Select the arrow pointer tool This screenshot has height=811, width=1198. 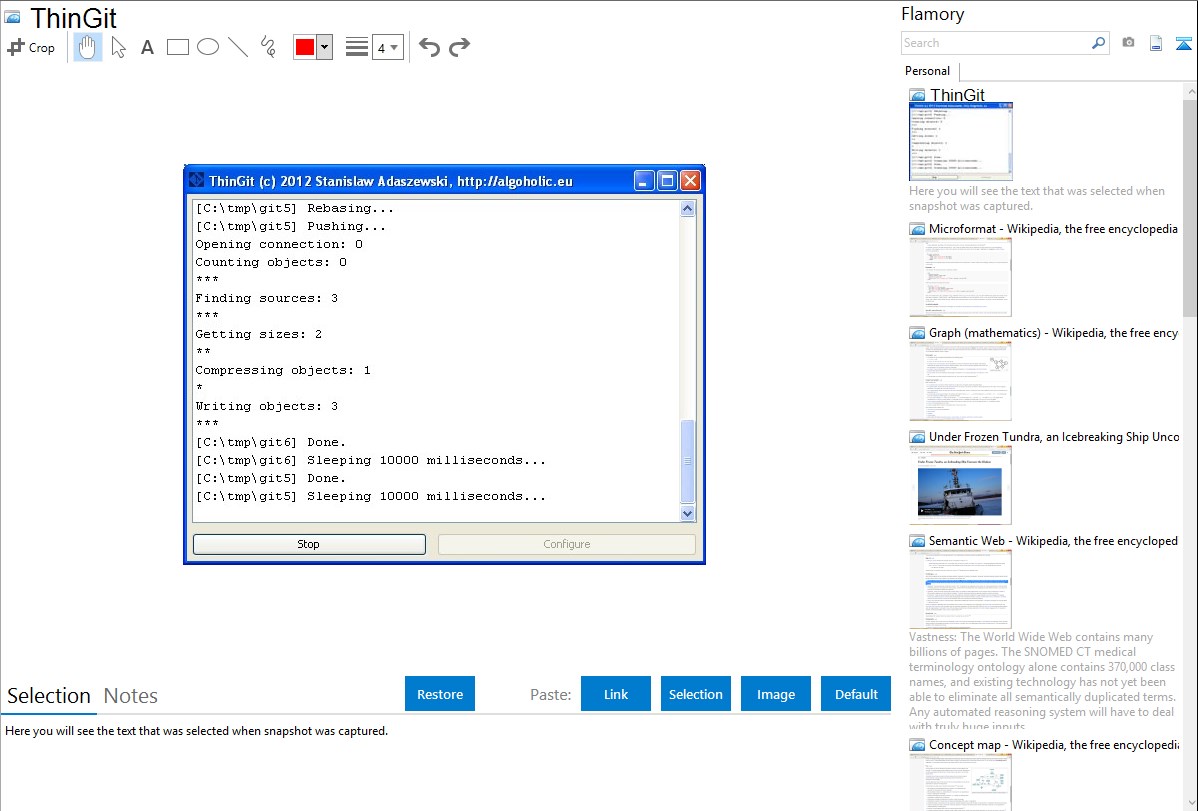coord(119,47)
